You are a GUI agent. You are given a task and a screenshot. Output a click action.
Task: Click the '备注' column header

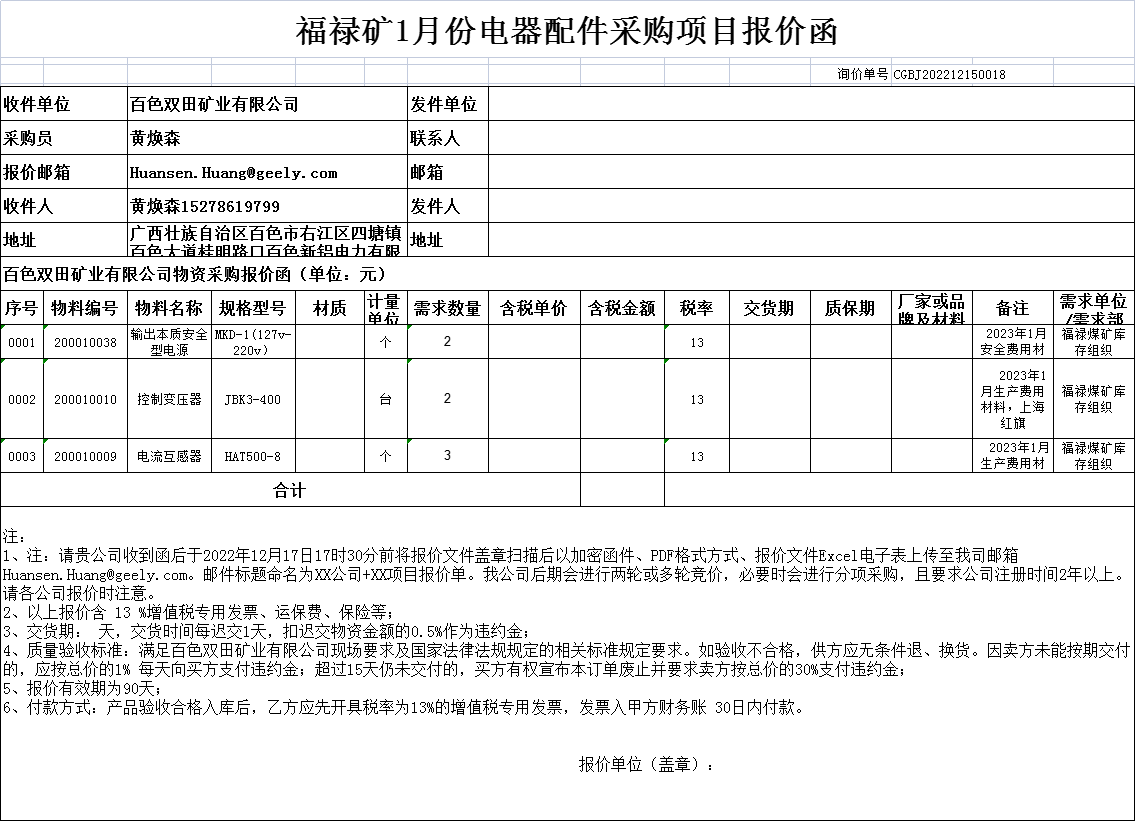click(1013, 308)
